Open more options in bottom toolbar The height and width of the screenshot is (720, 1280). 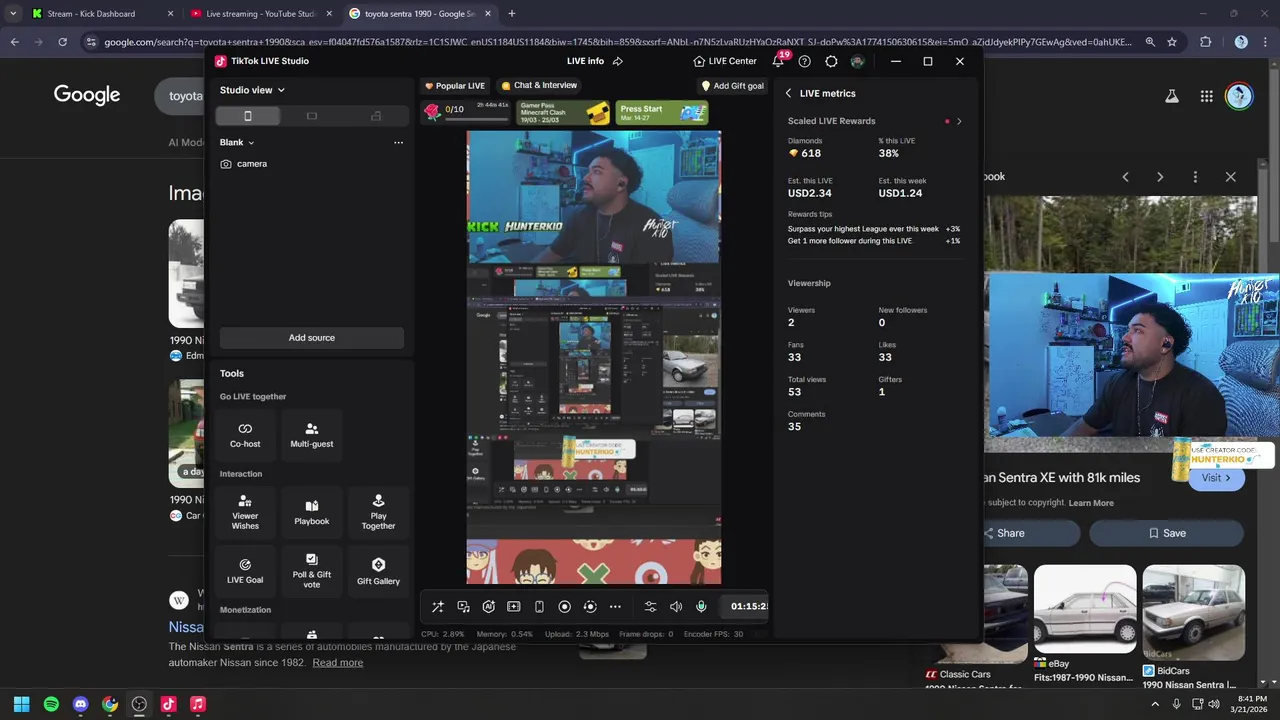point(615,606)
